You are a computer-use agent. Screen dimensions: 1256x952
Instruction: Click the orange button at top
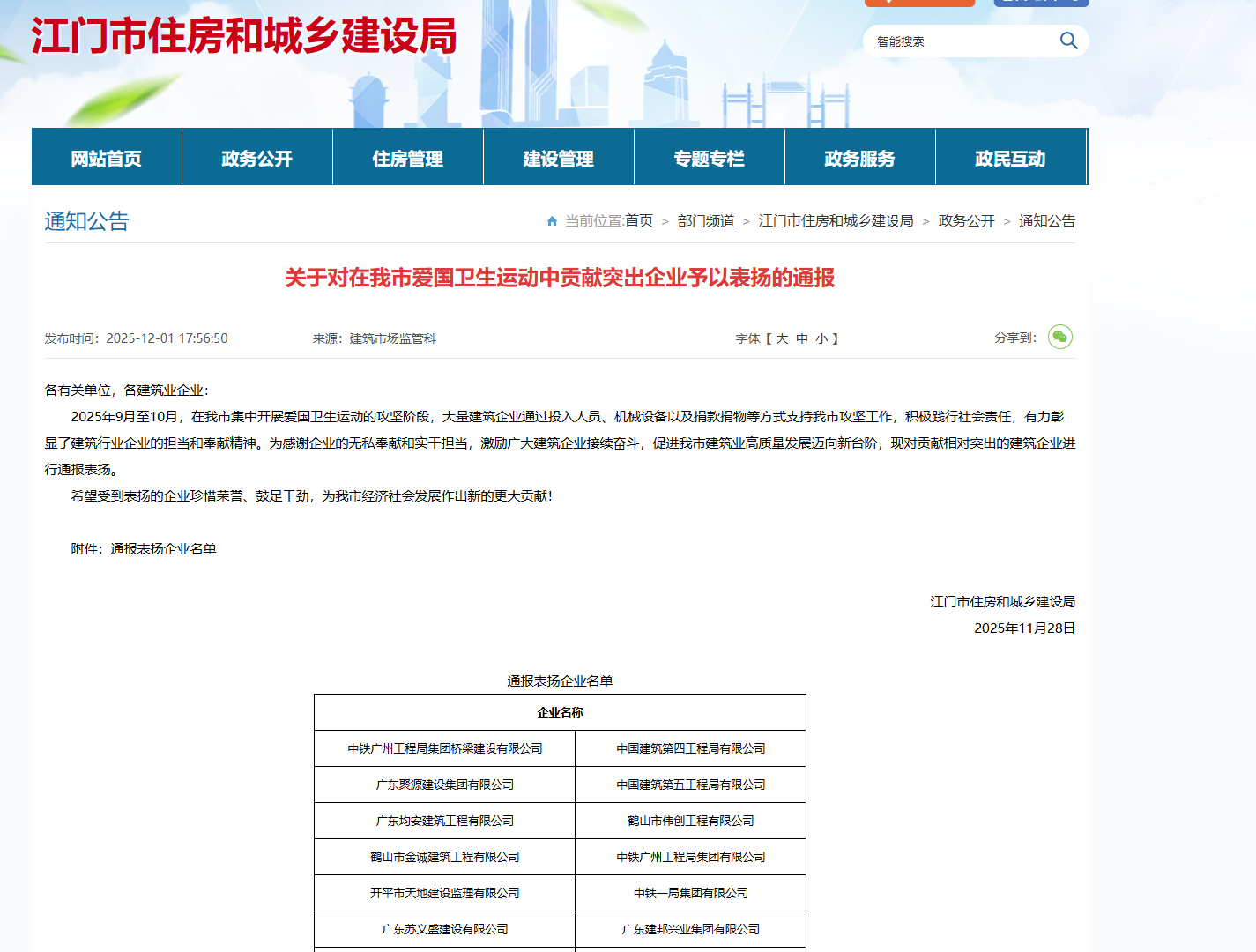(919, 3)
